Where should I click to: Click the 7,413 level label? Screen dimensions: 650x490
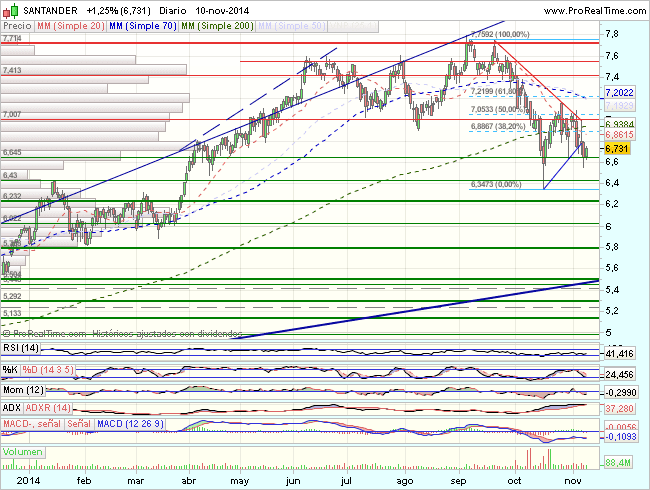[x=12, y=70]
